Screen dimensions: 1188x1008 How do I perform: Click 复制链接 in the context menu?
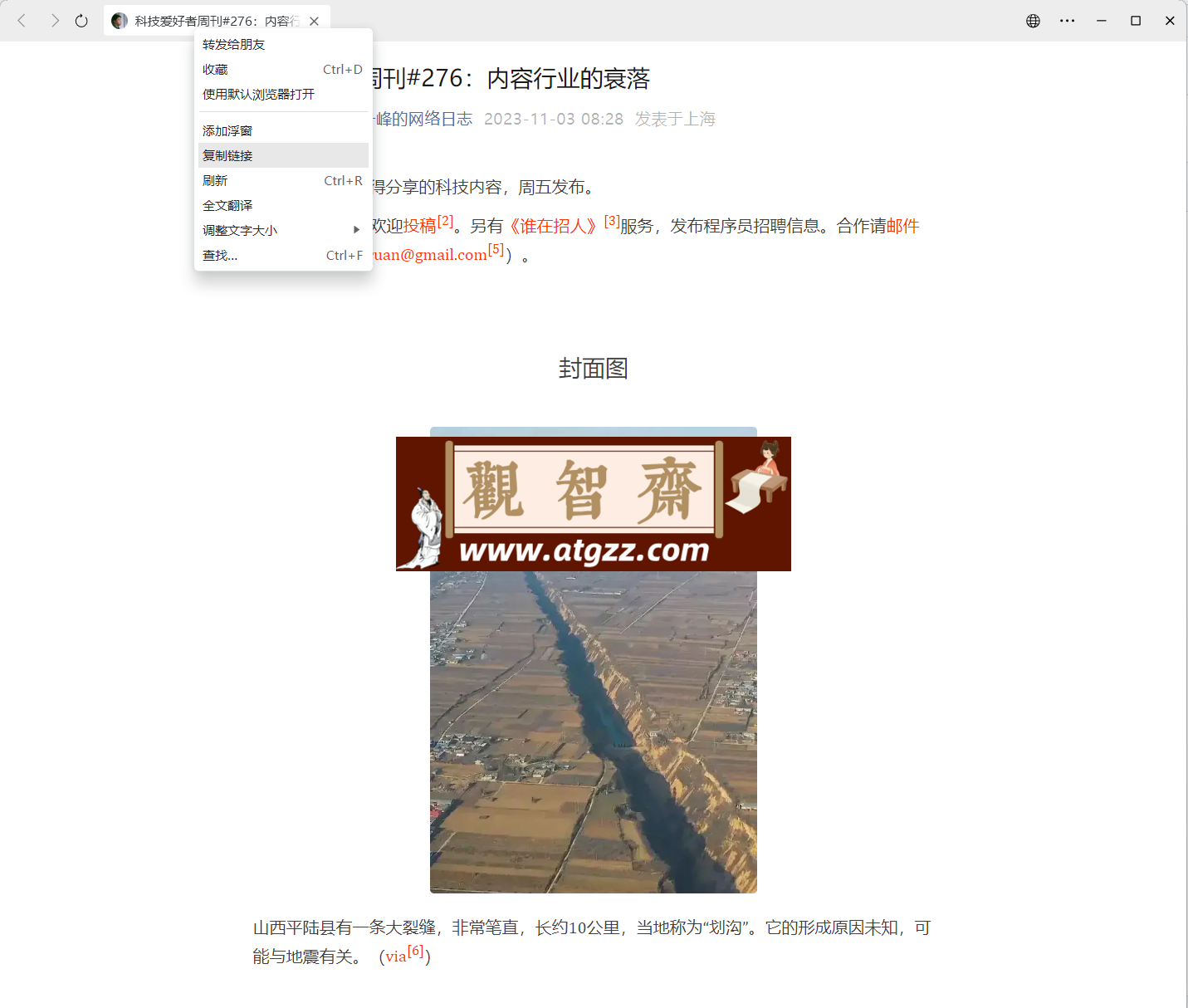[x=283, y=155]
